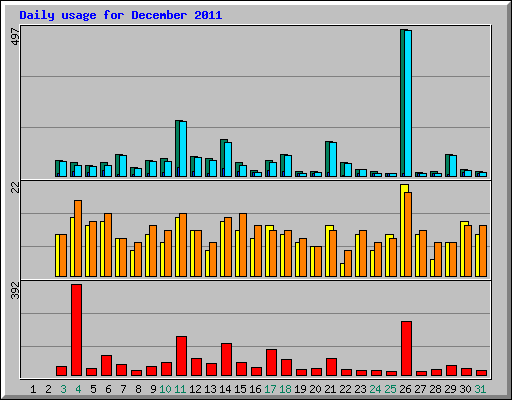Click day label 23
Image resolution: width=512 pixels, height=400 pixels.
(360, 389)
